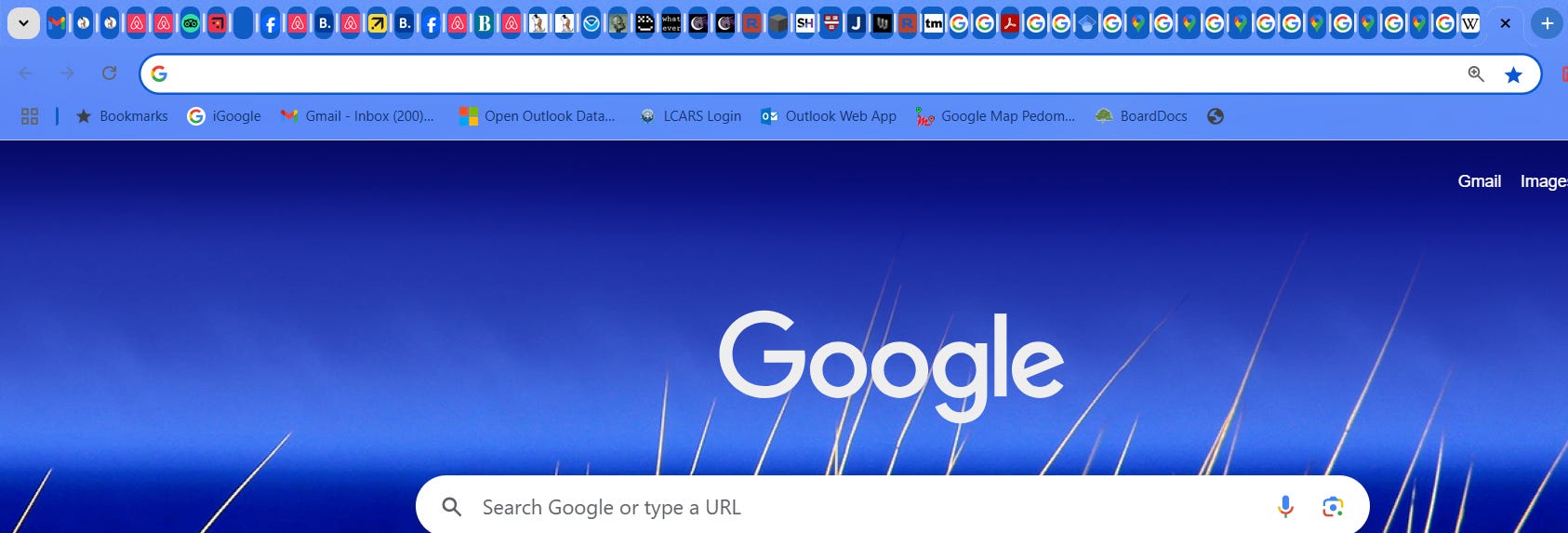Click the bookmark star icon
This screenshot has width=1568, height=533.
(x=1514, y=74)
